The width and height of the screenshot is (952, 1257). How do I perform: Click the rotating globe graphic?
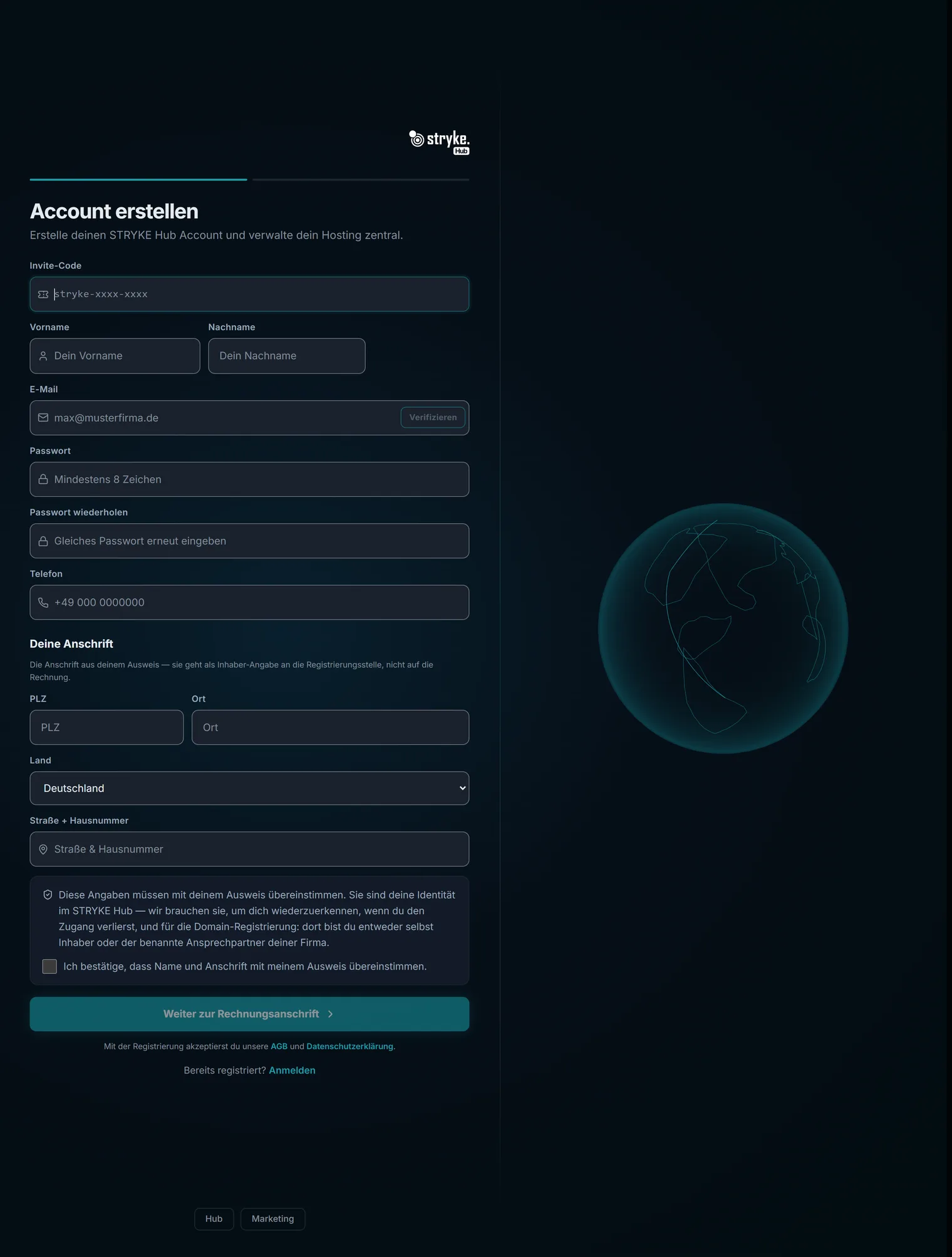tap(723, 628)
